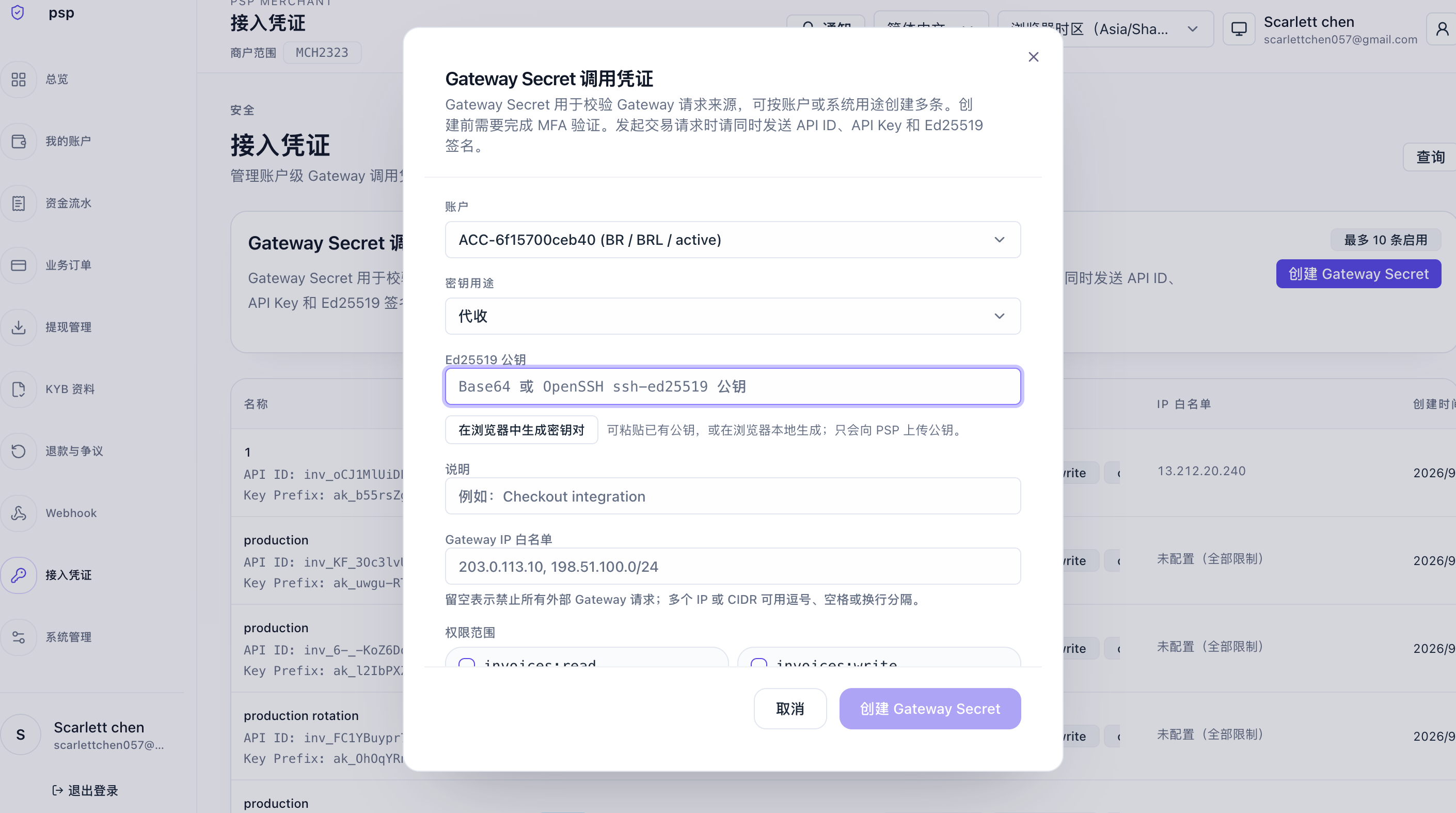Click the 接入凭证 key icon
1456x813 pixels.
(x=19, y=575)
